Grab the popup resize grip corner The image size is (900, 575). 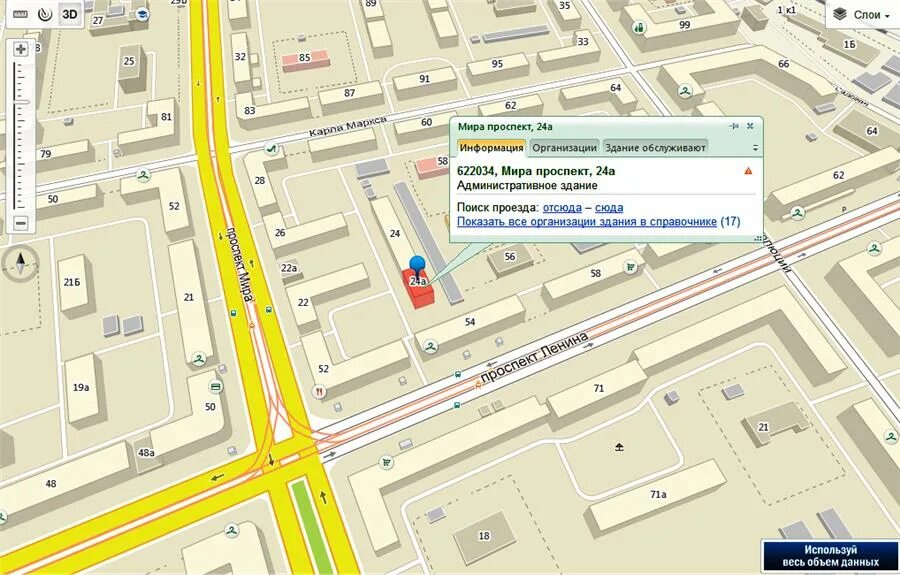tap(758, 238)
